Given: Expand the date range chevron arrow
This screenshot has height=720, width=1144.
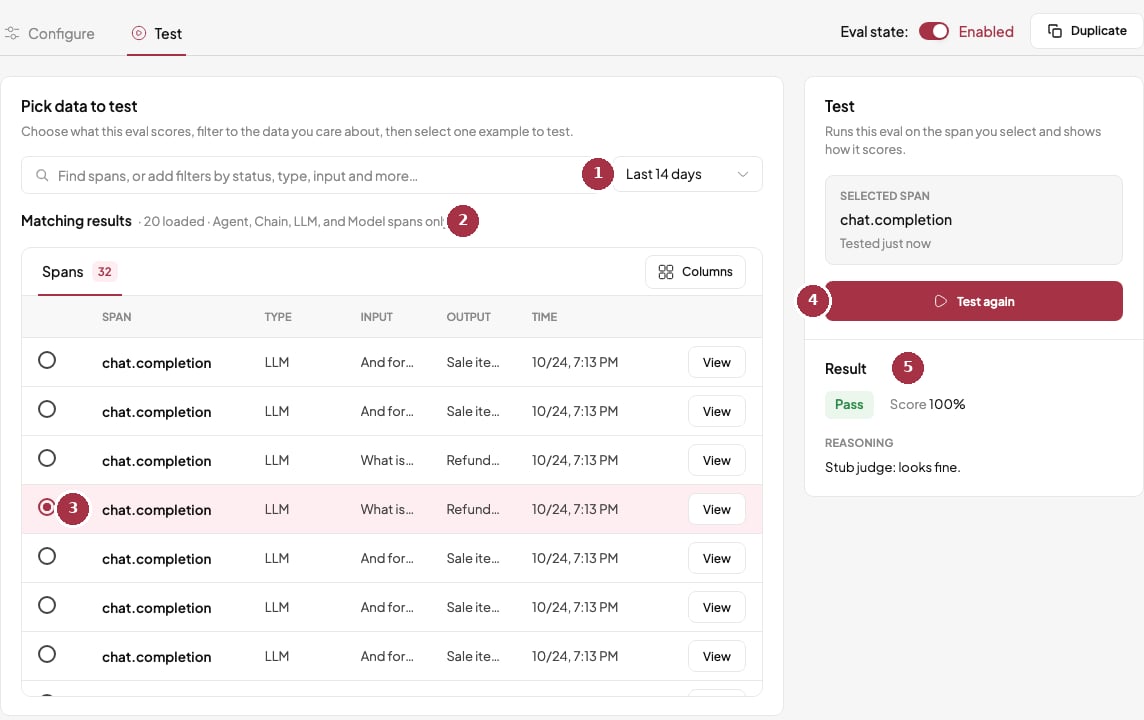Looking at the screenshot, I should point(743,174).
